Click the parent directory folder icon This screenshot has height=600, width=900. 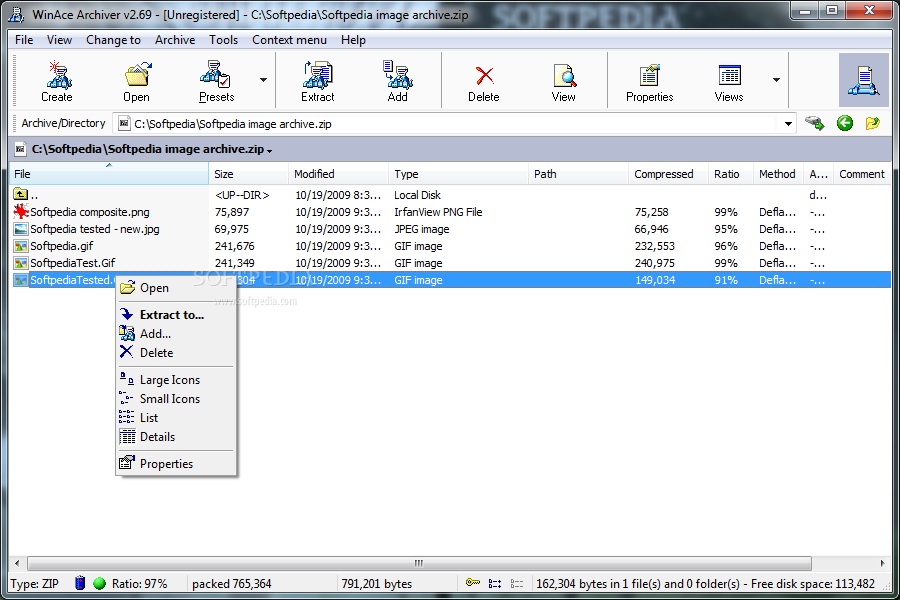(21, 195)
